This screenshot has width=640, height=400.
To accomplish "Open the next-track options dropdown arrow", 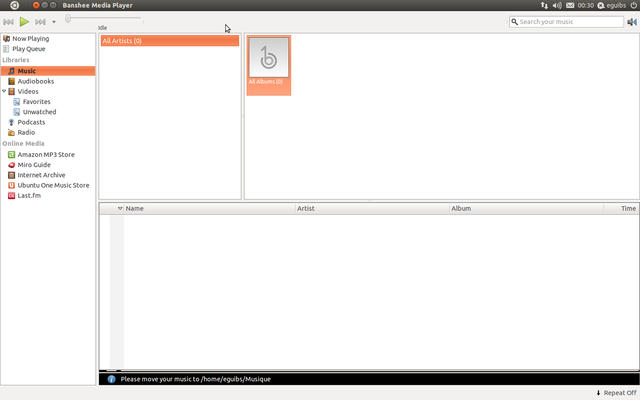I will 54,21.
